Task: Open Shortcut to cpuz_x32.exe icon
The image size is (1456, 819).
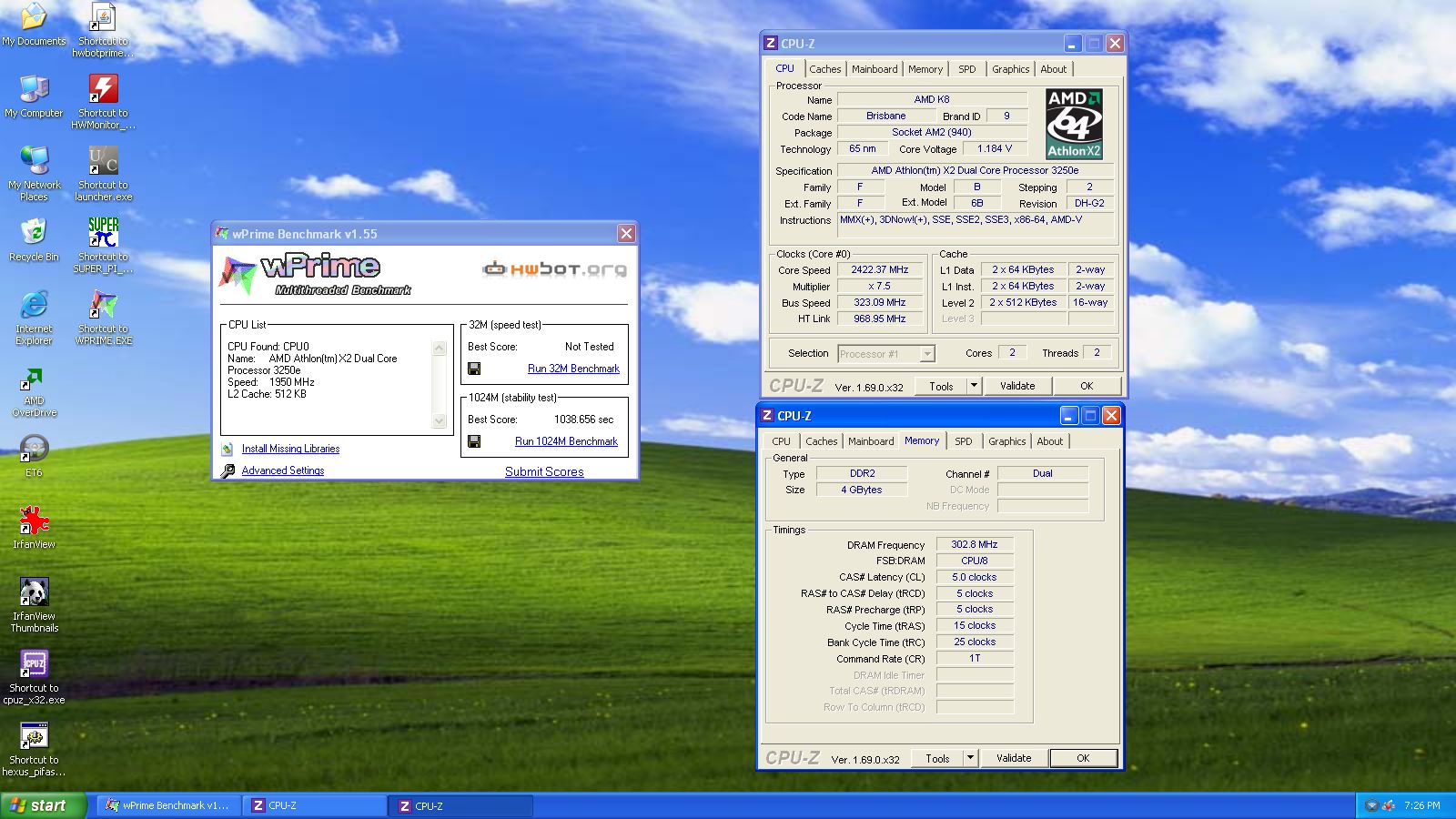Action: point(34,677)
